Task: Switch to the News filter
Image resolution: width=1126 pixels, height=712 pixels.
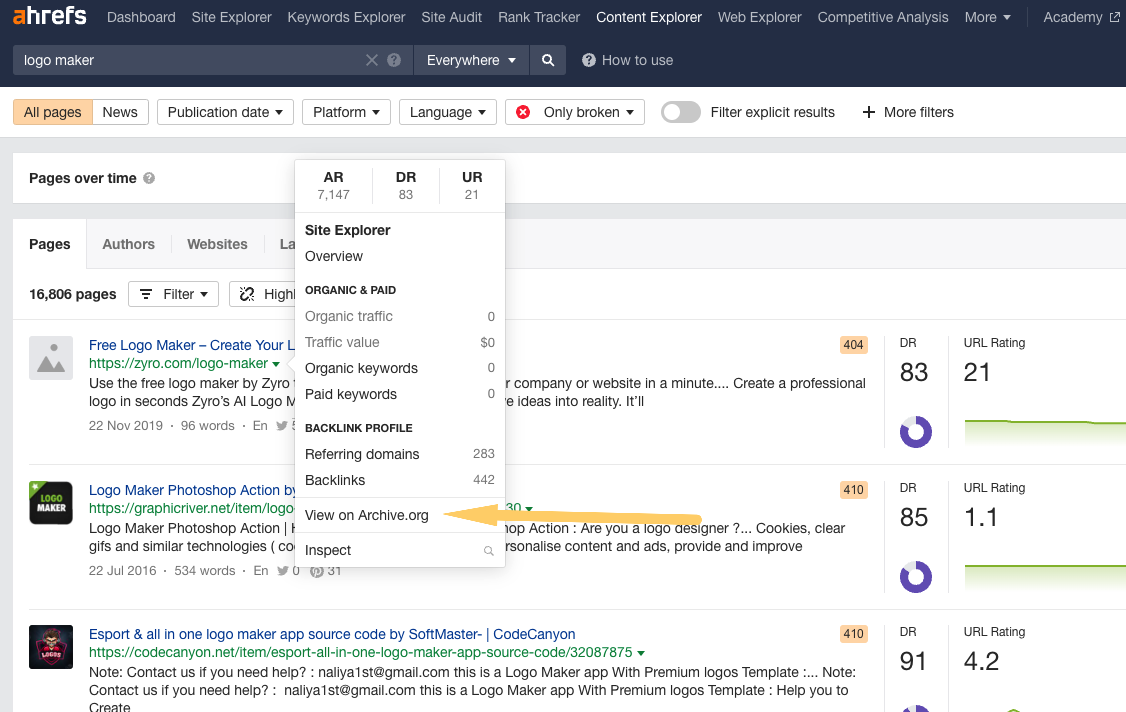Action: point(120,112)
